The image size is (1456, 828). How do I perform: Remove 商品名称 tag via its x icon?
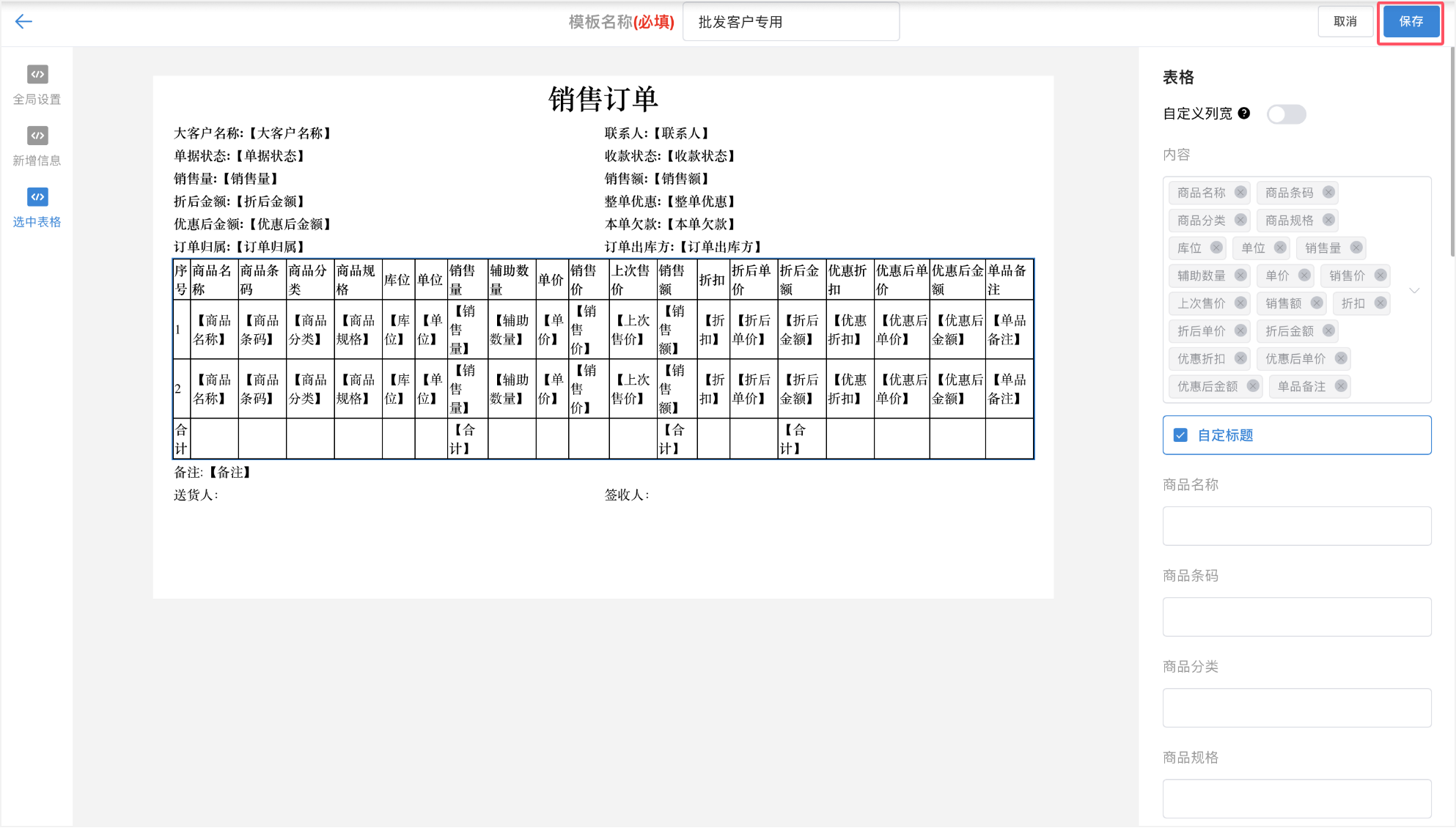(x=1240, y=193)
